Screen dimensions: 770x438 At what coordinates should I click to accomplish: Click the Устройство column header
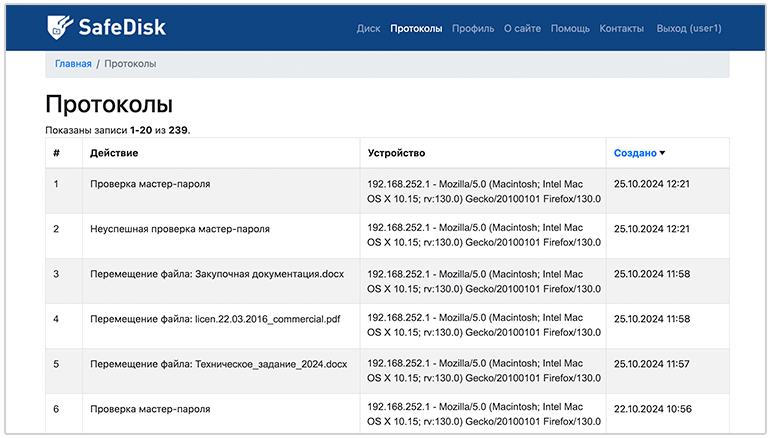396,153
